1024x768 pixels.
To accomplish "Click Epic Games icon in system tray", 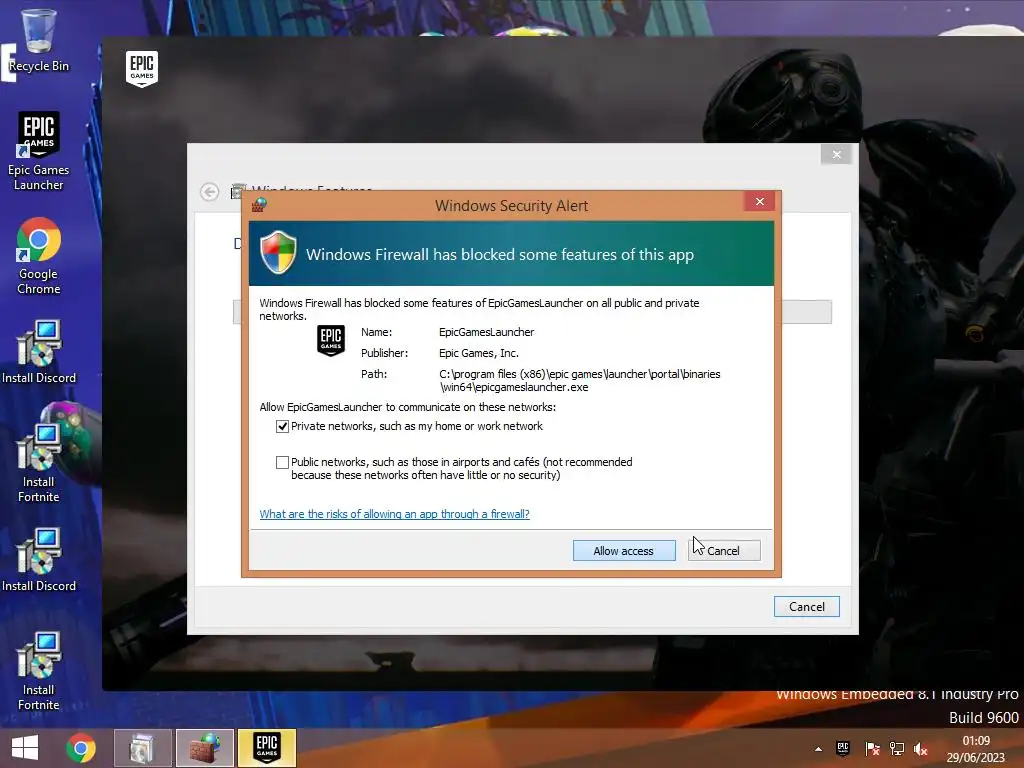I will tap(843, 748).
